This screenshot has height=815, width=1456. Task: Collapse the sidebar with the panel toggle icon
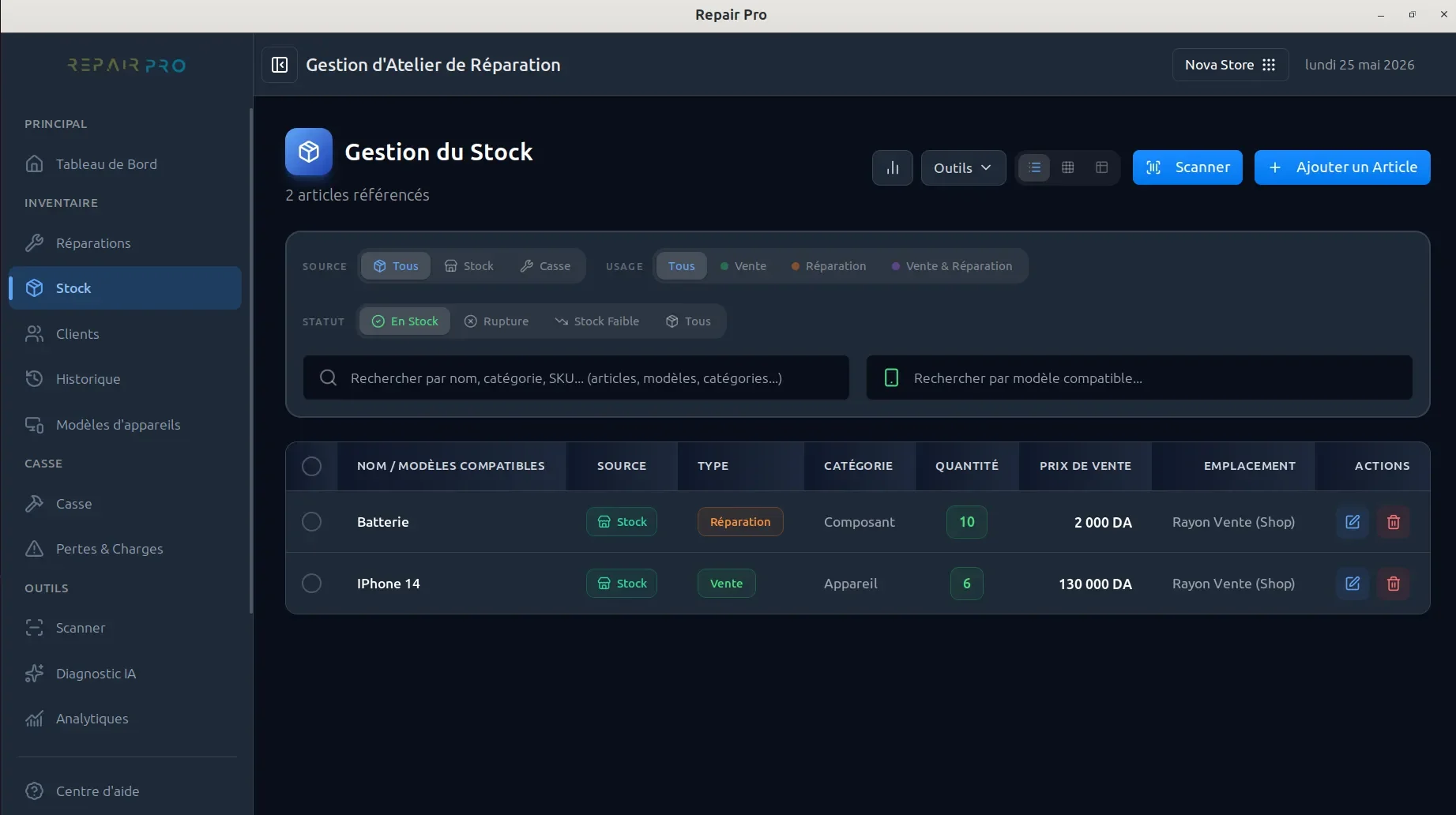280,65
